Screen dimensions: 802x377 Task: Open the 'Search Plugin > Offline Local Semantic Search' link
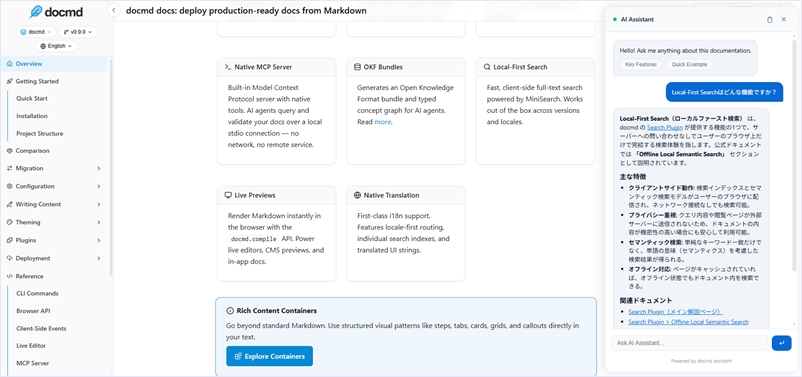click(688, 322)
